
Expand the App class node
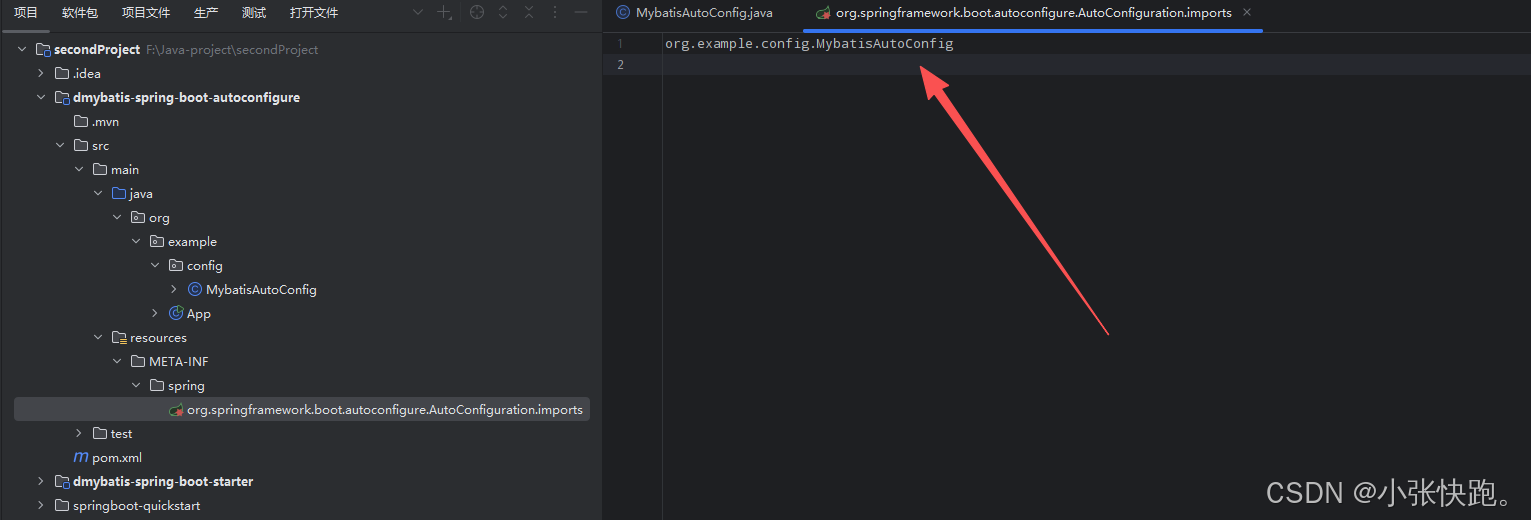pyautogui.click(x=155, y=313)
